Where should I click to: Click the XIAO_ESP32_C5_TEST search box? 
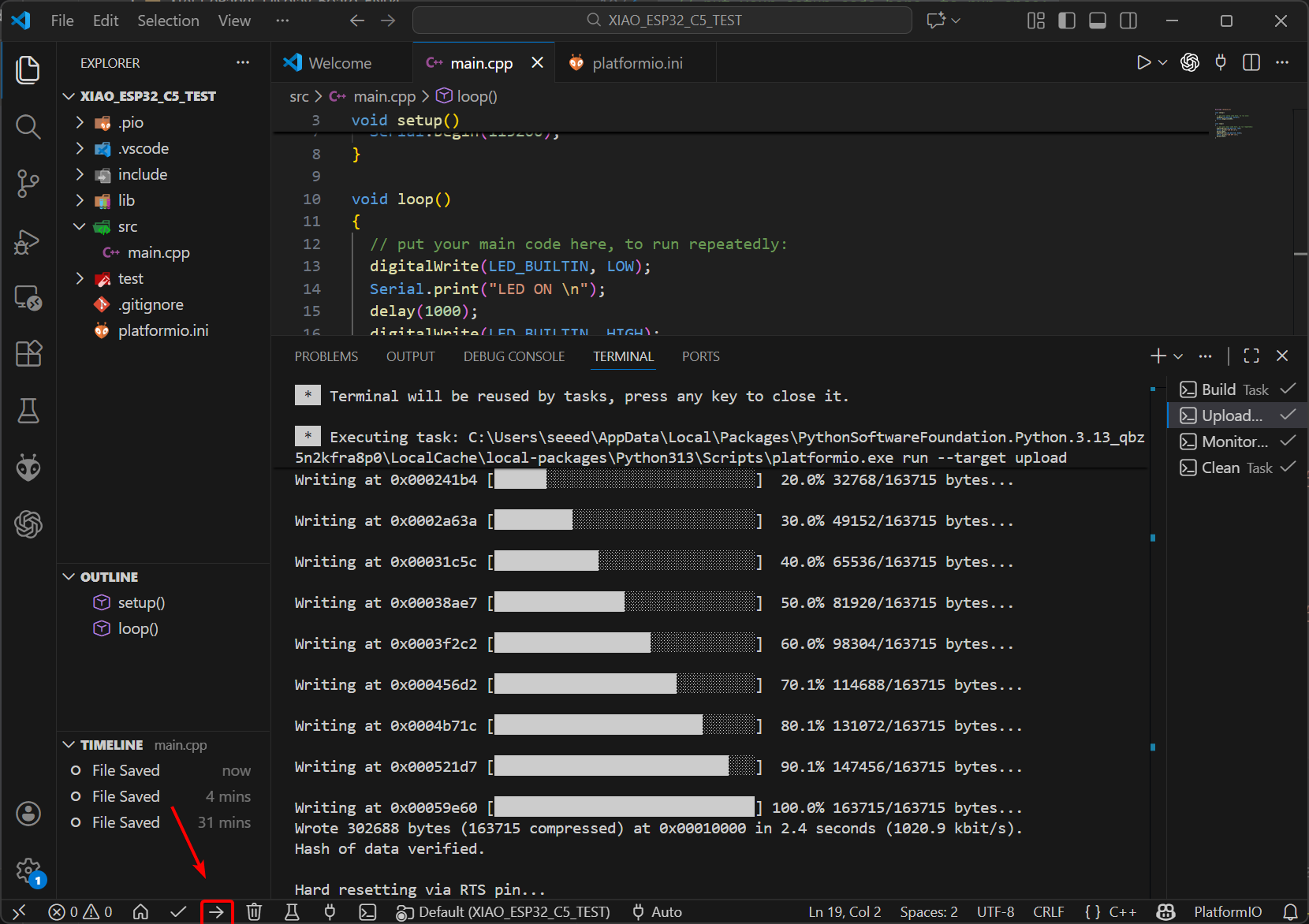pyautogui.click(x=662, y=20)
